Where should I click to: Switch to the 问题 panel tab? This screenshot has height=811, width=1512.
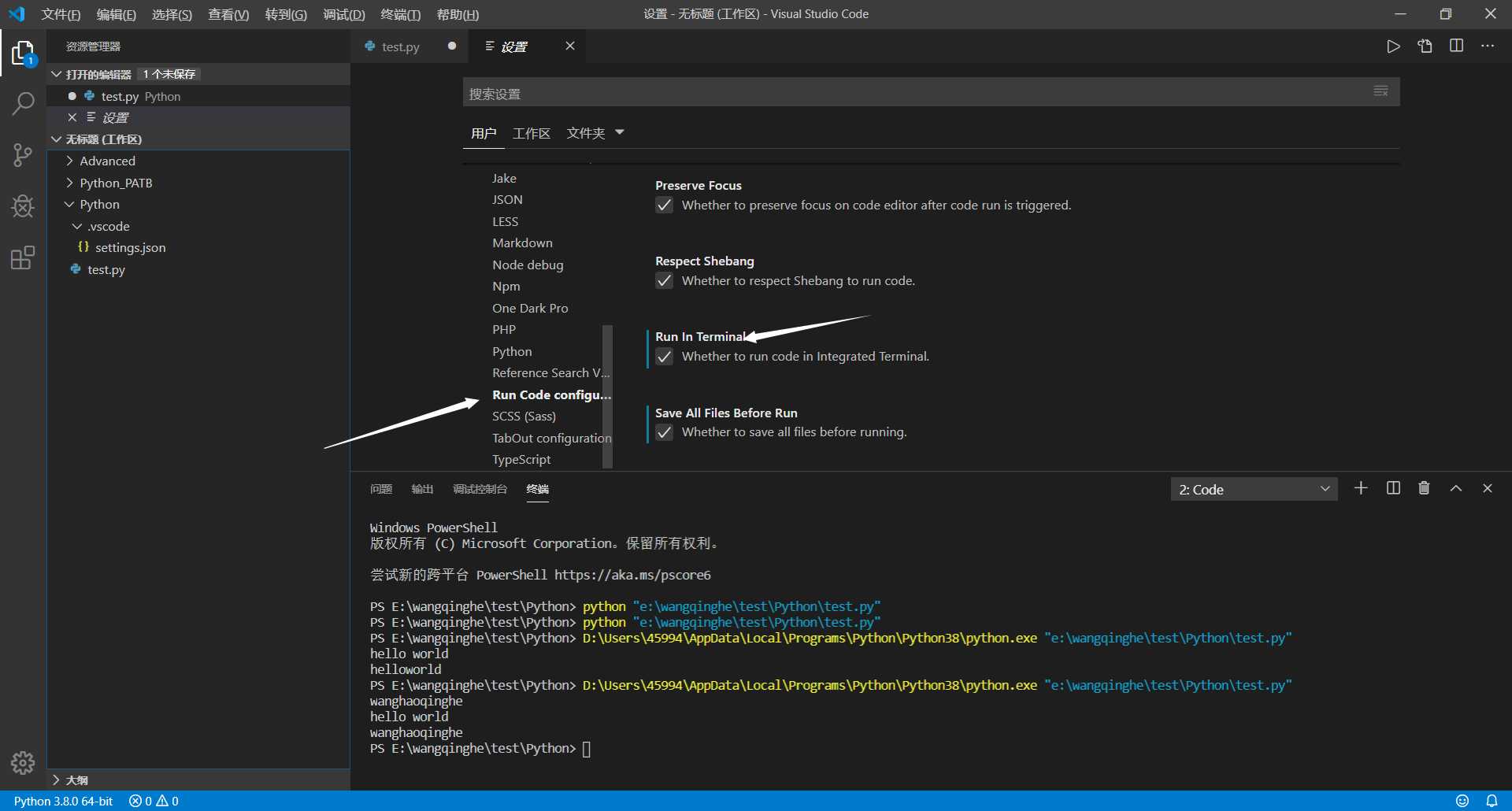[381, 489]
